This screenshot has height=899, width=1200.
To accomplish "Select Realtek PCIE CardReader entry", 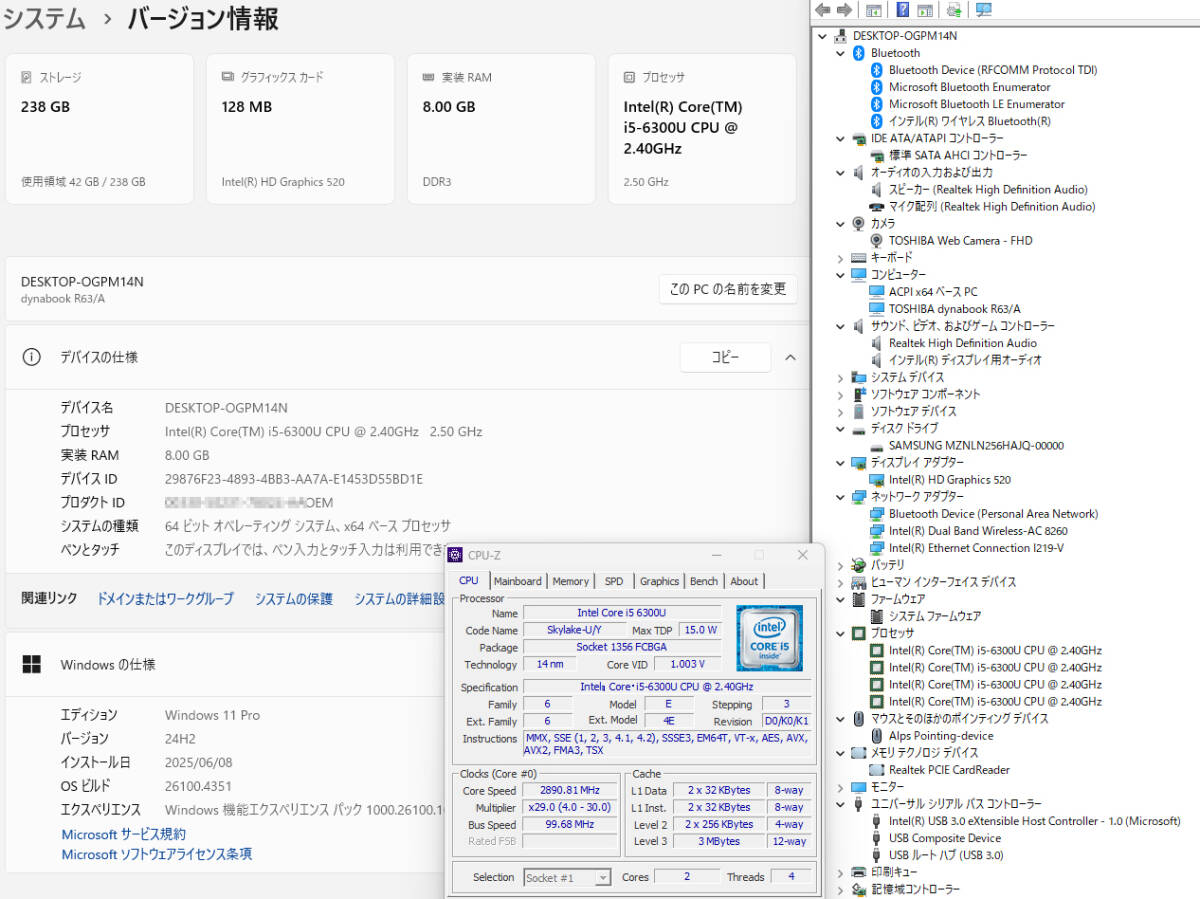I will (949, 770).
